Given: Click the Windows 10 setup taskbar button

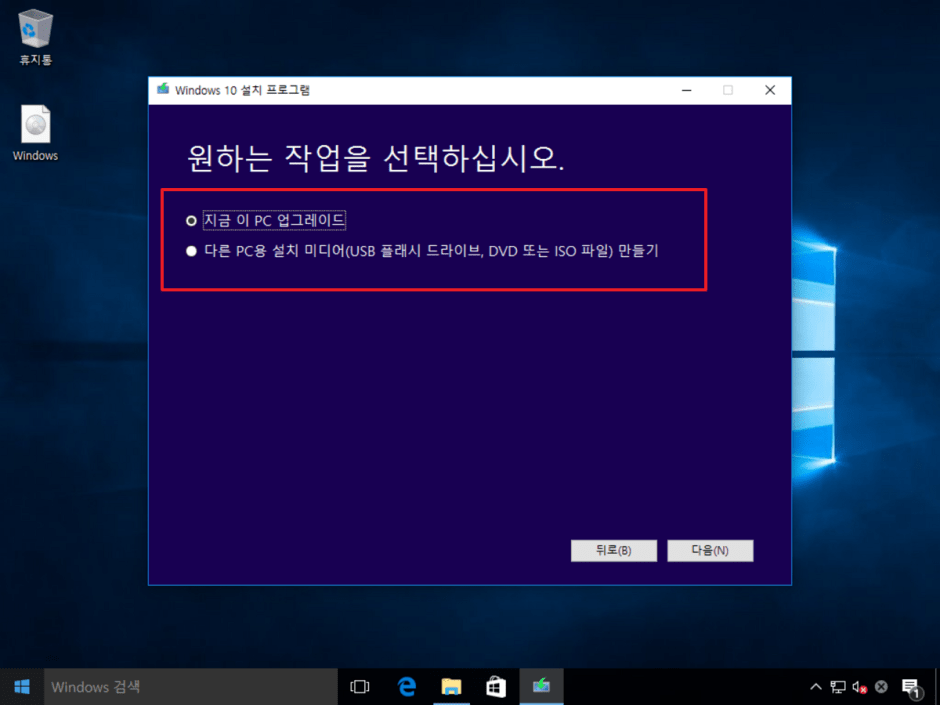Looking at the screenshot, I should (541, 687).
